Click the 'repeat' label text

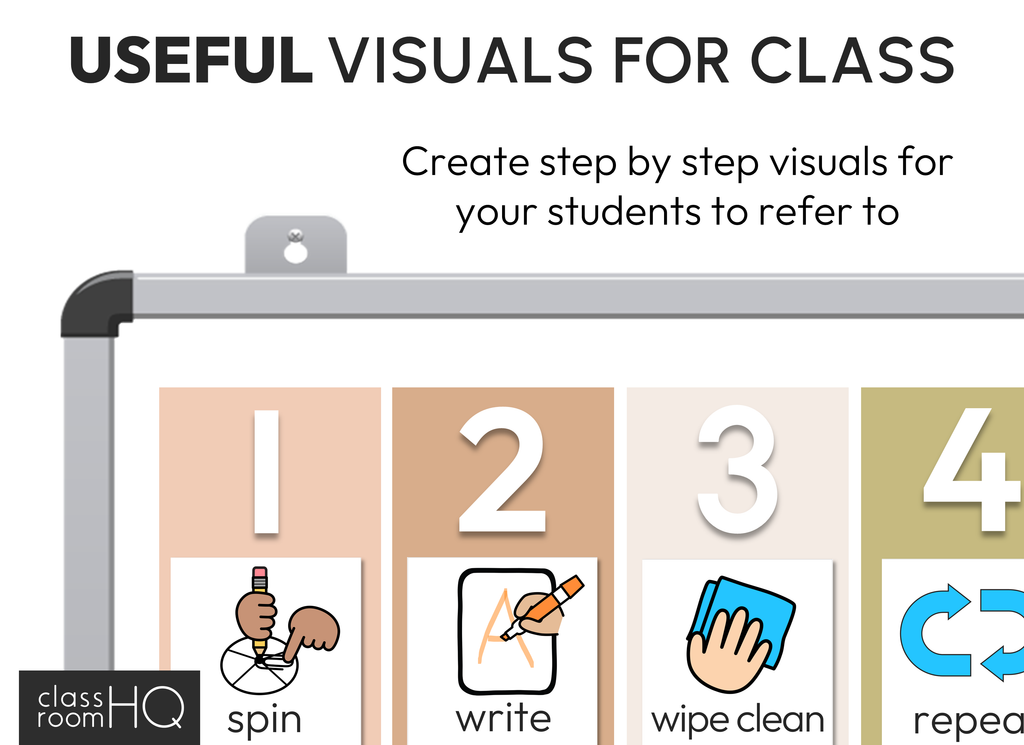pyautogui.click(x=967, y=721)
